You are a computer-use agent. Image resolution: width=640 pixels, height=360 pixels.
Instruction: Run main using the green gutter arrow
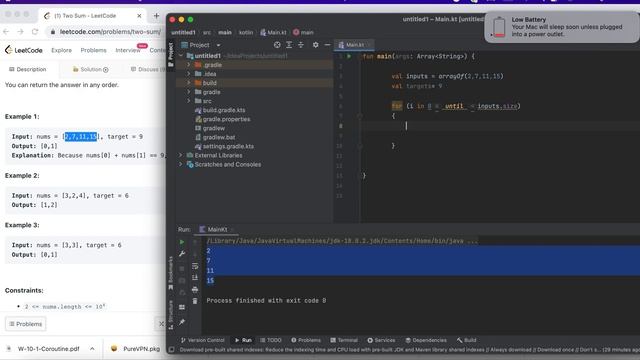point(349,56)
